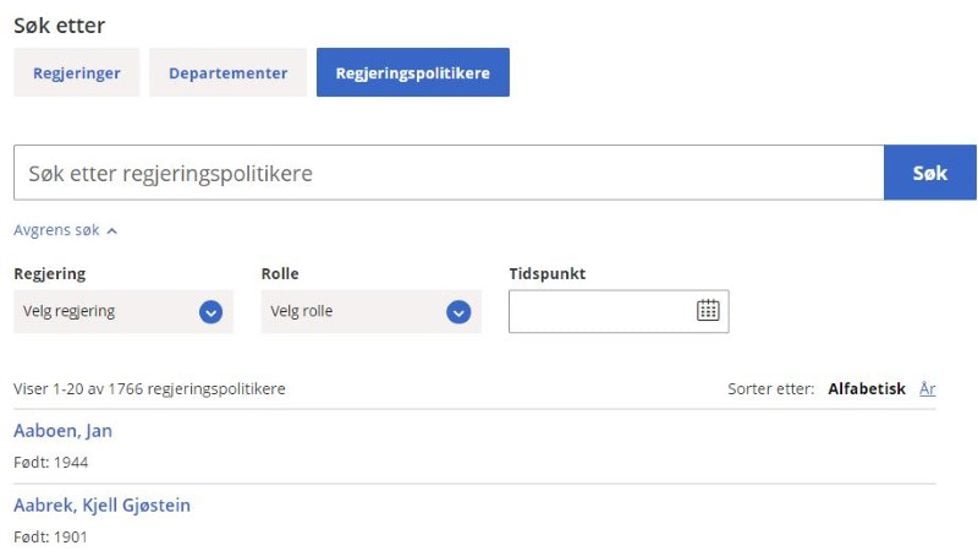Focus the Søk etter regjeringspolitikere search field
The height and width of the screenshot is (550, 978).
tap(448, 173)
